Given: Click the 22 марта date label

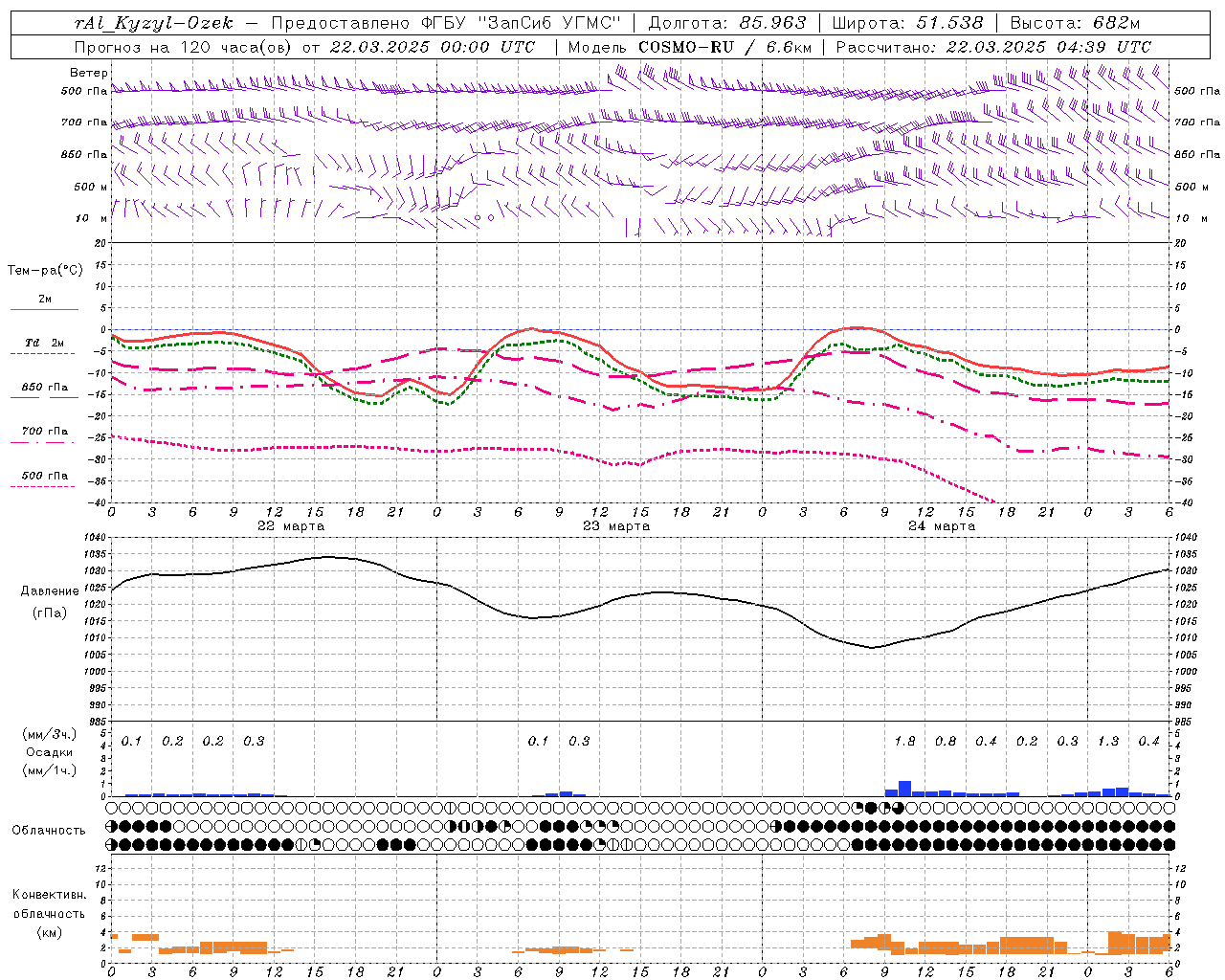Looking at the screenshot, I should tap(291, 525).
